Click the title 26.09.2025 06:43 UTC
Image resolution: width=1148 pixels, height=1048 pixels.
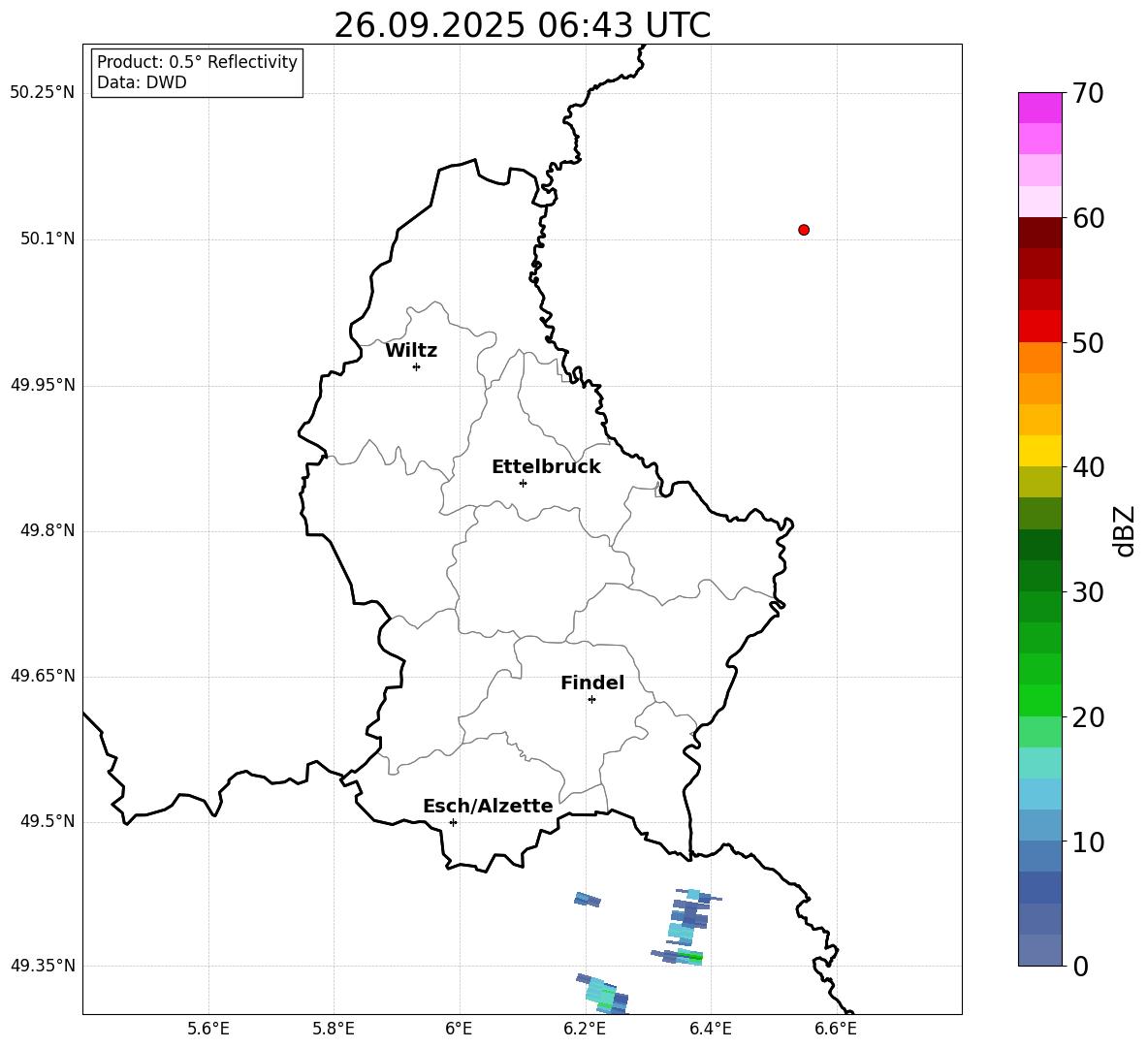click(x=522, y=25)
